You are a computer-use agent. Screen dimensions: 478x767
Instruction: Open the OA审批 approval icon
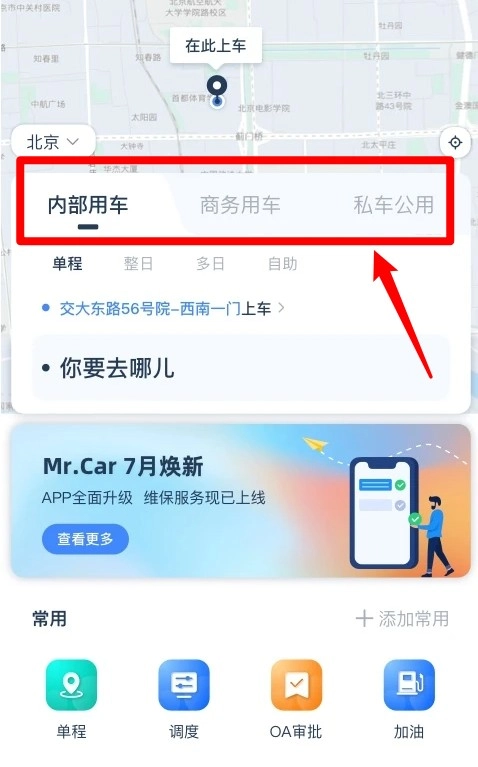point(296,685)
